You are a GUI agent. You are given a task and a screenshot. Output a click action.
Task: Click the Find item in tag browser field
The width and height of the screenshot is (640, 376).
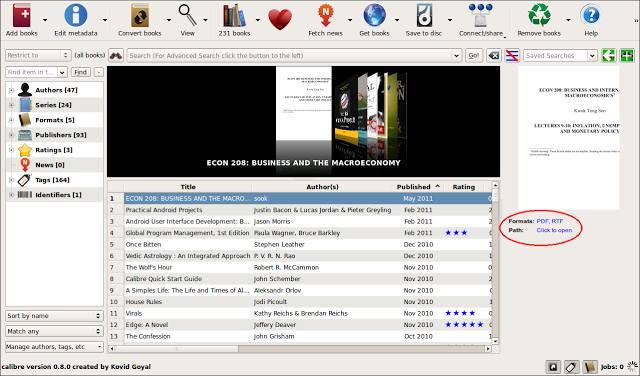coord(31,72)
